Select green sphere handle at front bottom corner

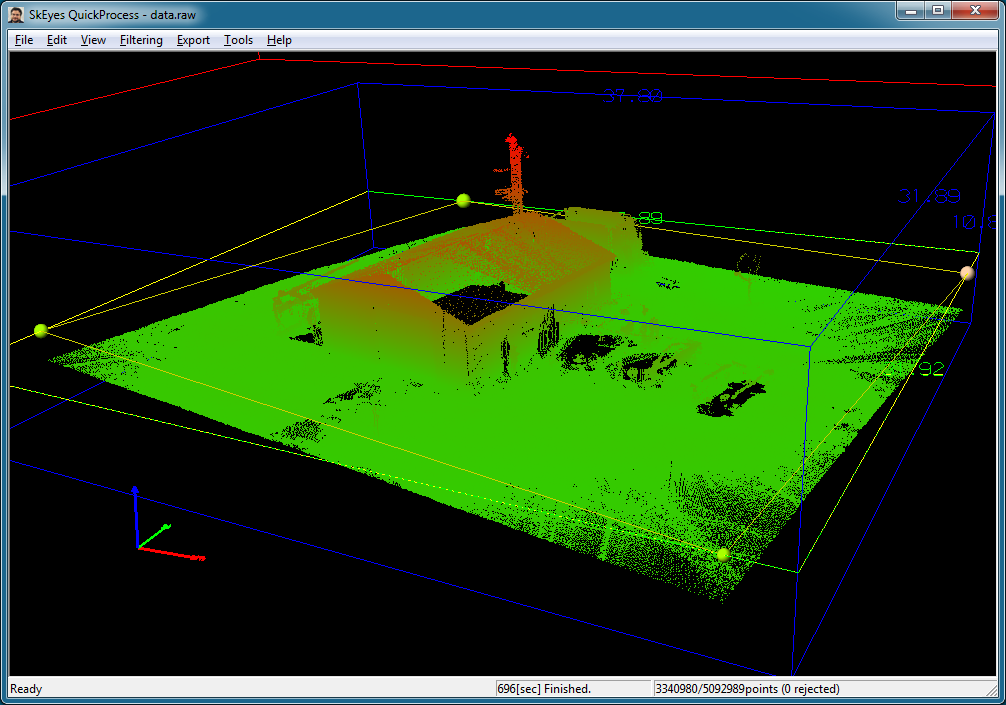(722, 554)
